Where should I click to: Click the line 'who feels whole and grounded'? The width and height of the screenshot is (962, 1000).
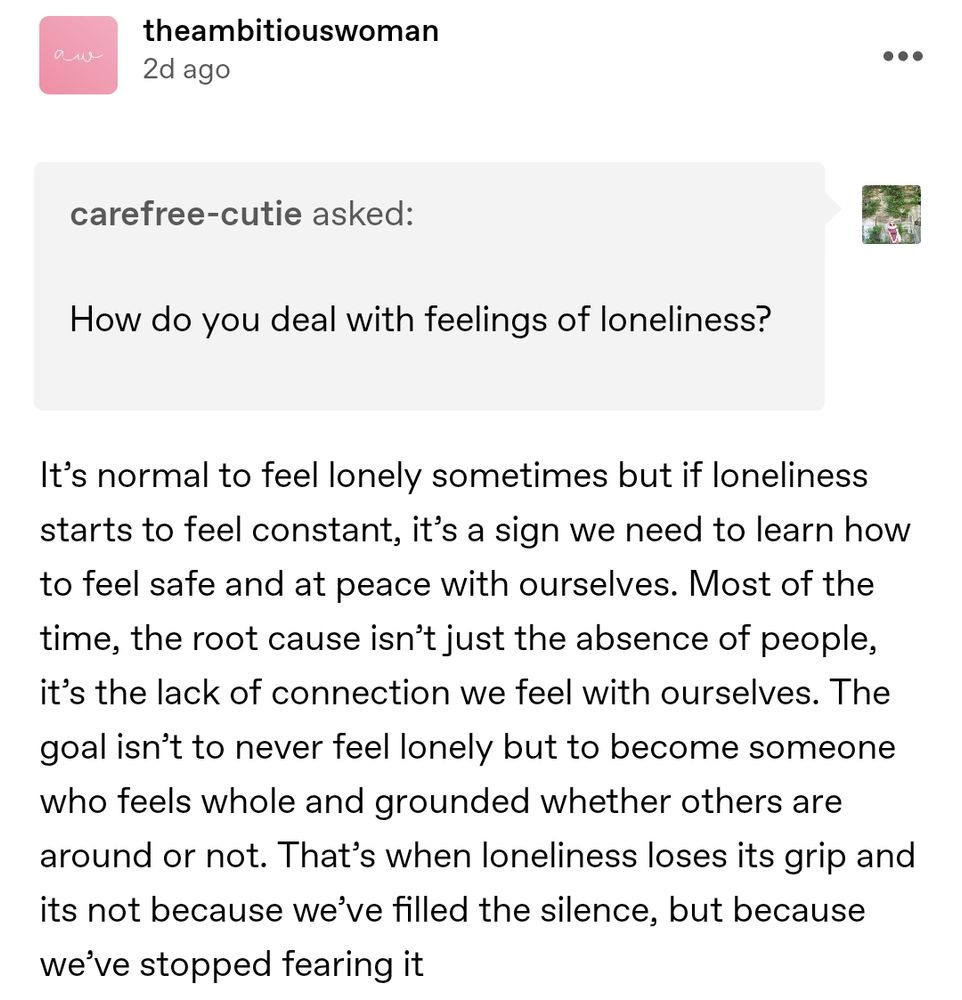(441, 801)
